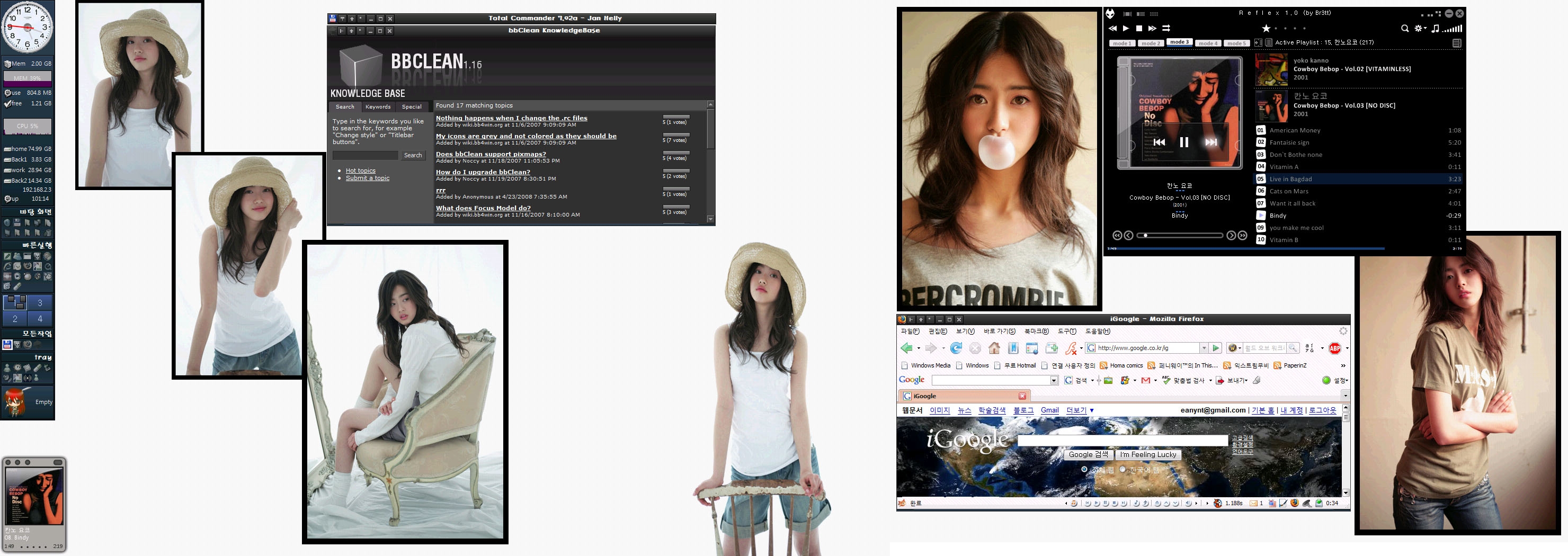
Task: Select the Korean web radio button
Action: [x=1122, y=469]
